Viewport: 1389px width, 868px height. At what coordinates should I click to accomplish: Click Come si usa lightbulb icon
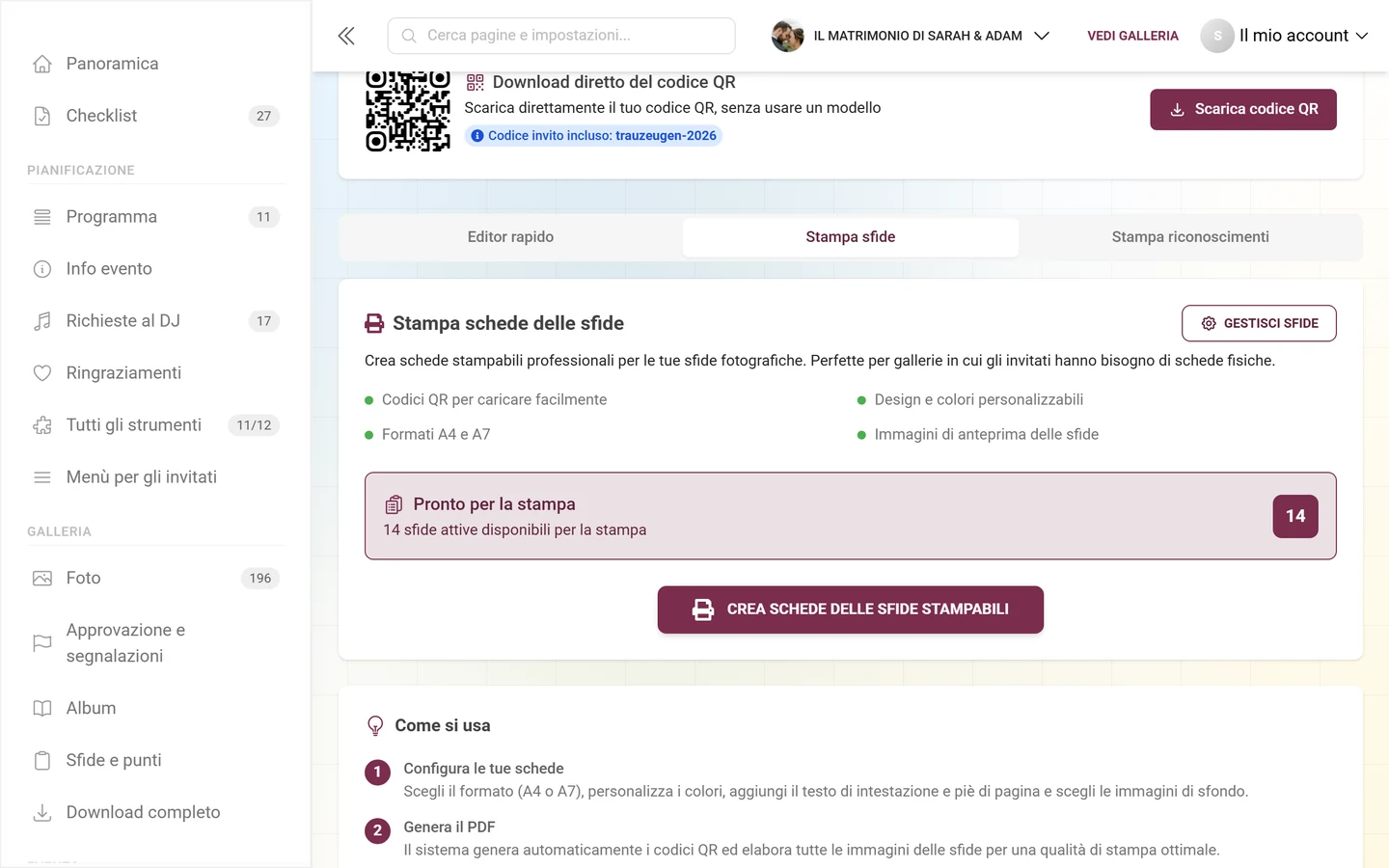click(x=375, y=726)
